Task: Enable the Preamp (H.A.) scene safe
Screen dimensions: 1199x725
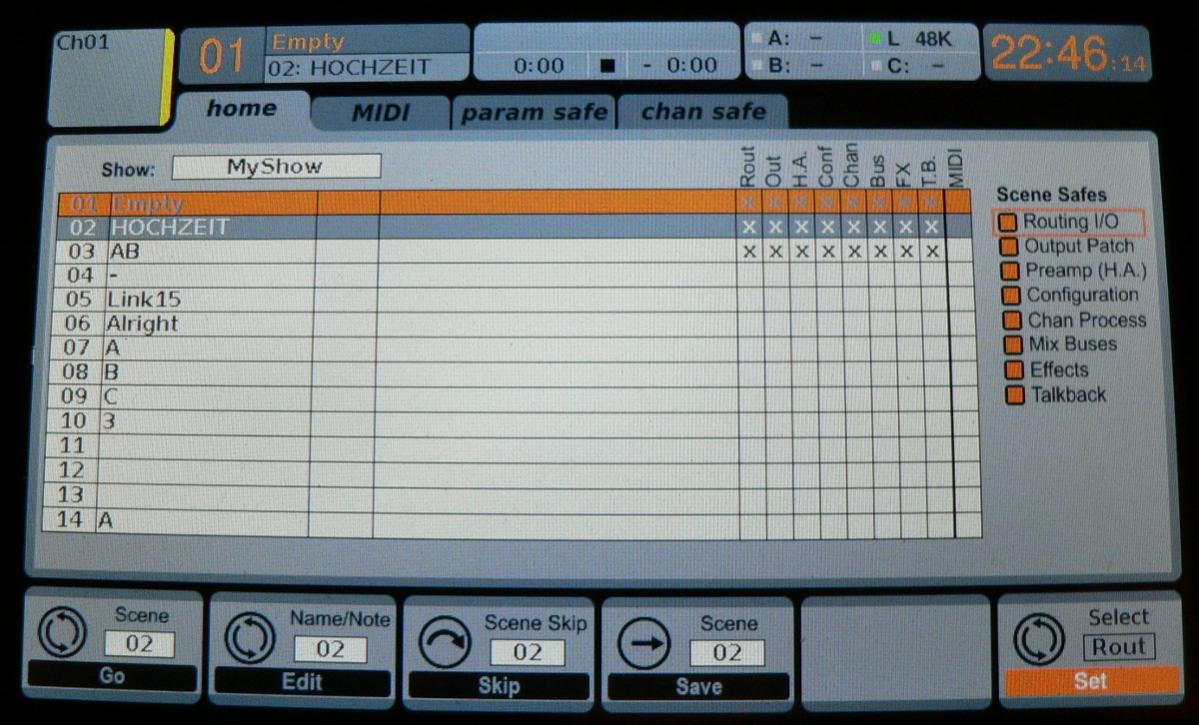Action: (1010, 271)
